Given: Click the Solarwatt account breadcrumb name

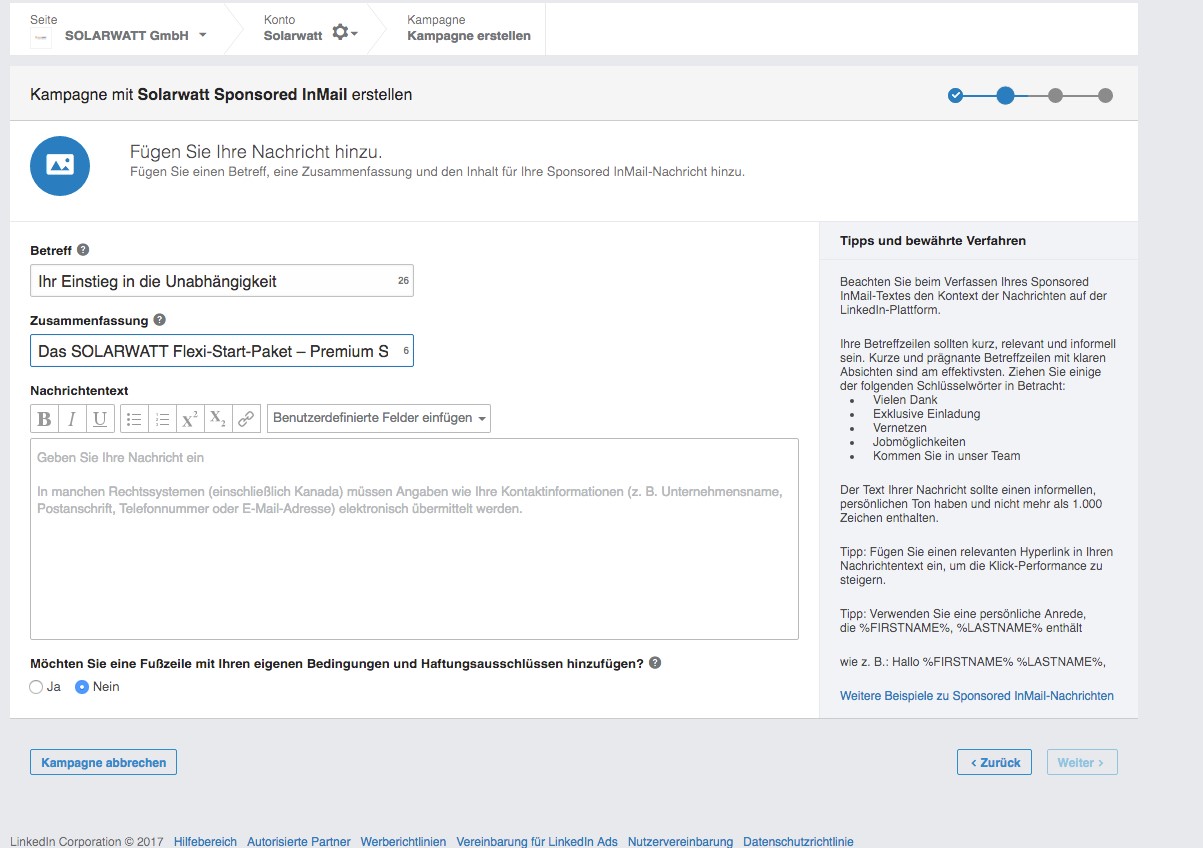Looking at the screenshot, I should click(x=293, y=36).
